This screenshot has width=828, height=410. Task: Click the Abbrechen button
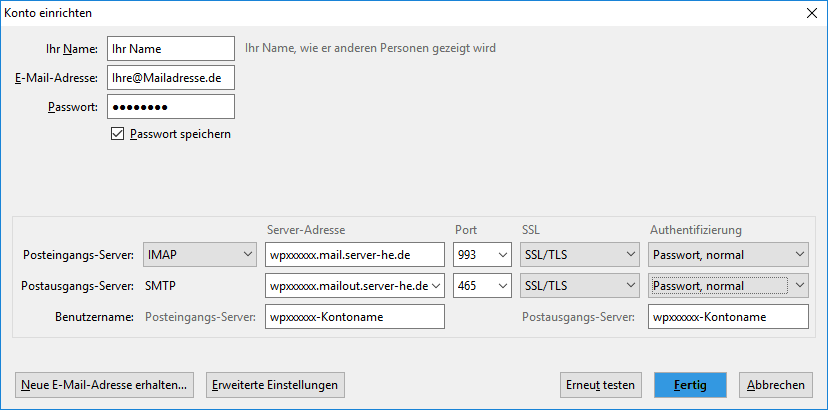[x=776, y=385]
